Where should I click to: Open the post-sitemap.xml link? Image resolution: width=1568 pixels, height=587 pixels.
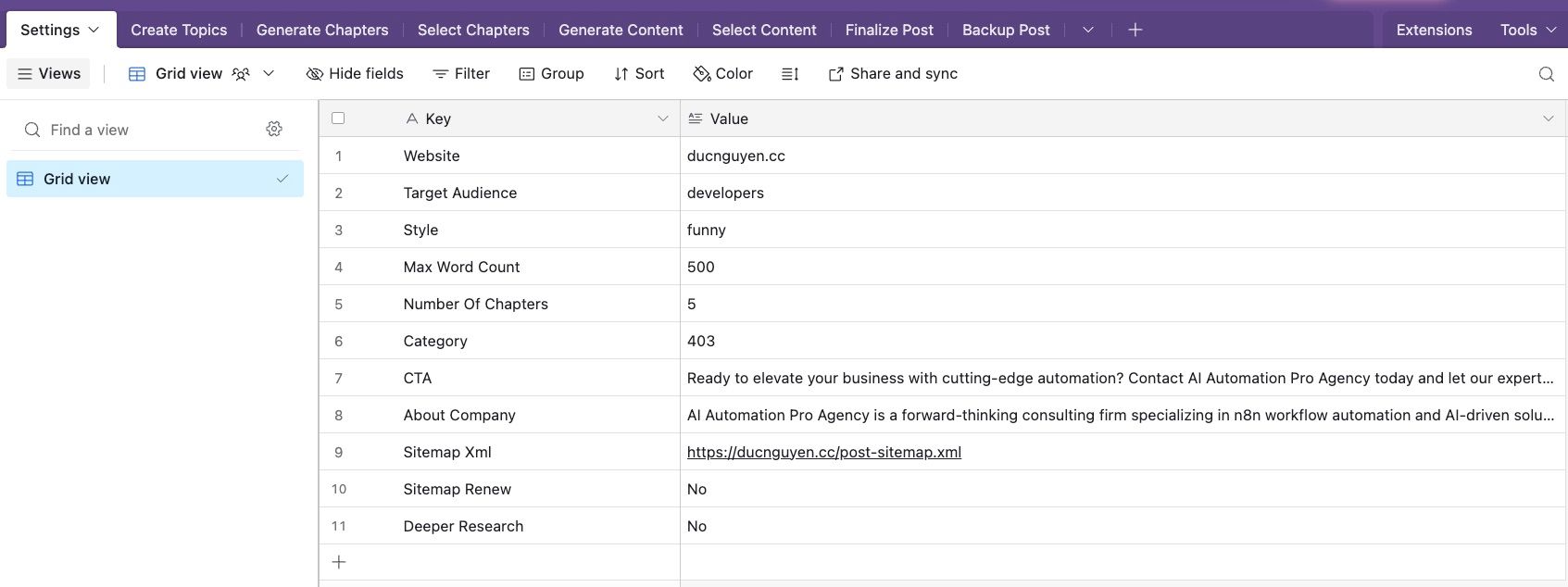823,452
